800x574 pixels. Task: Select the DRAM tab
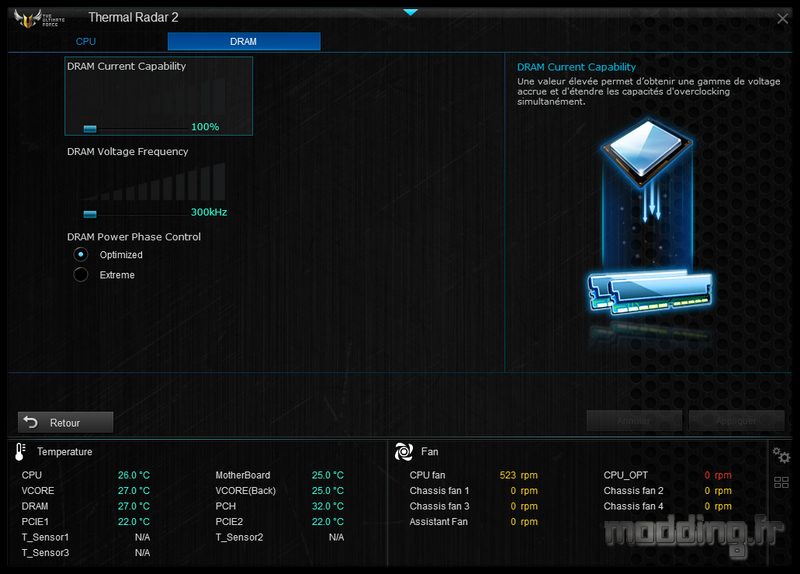(244, 41)
